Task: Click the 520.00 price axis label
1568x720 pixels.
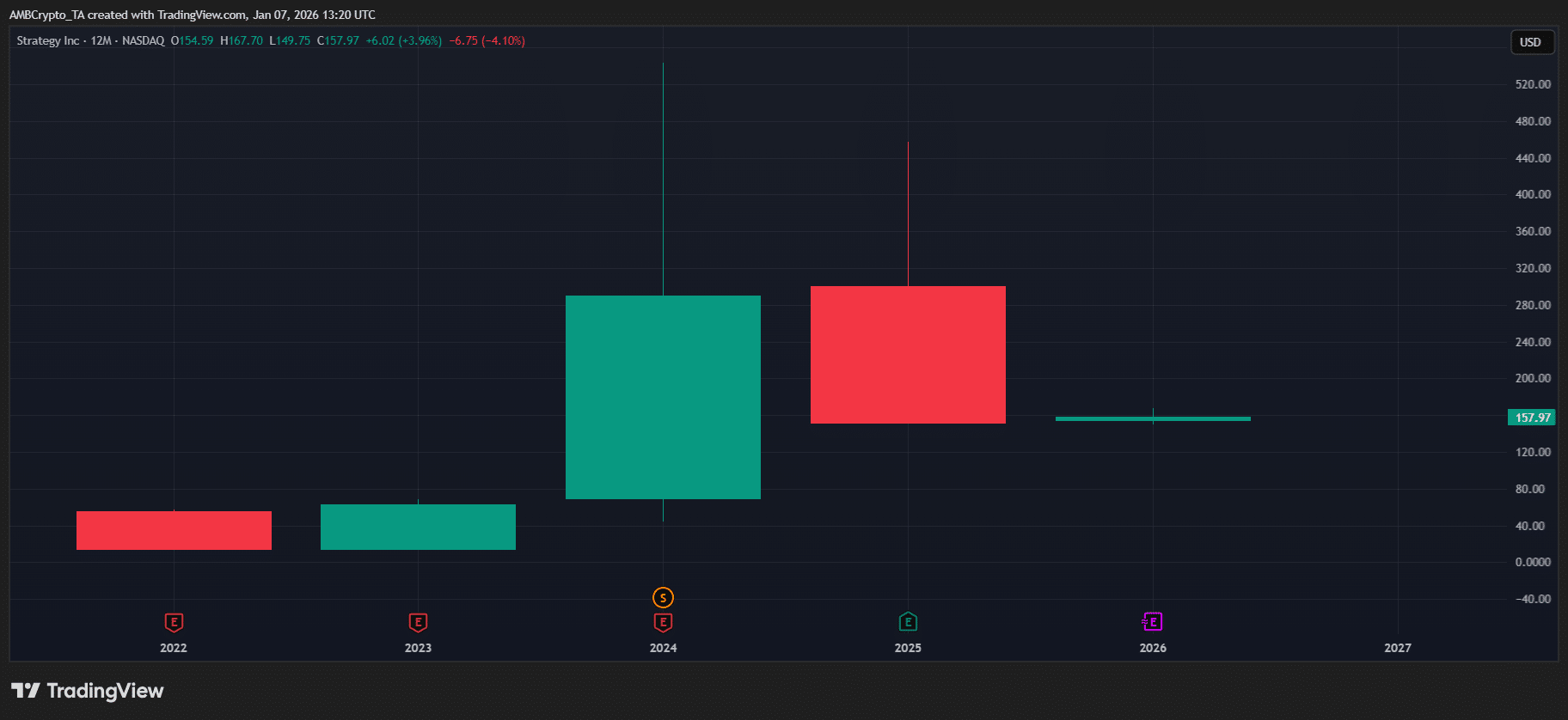Action: 1533,84
